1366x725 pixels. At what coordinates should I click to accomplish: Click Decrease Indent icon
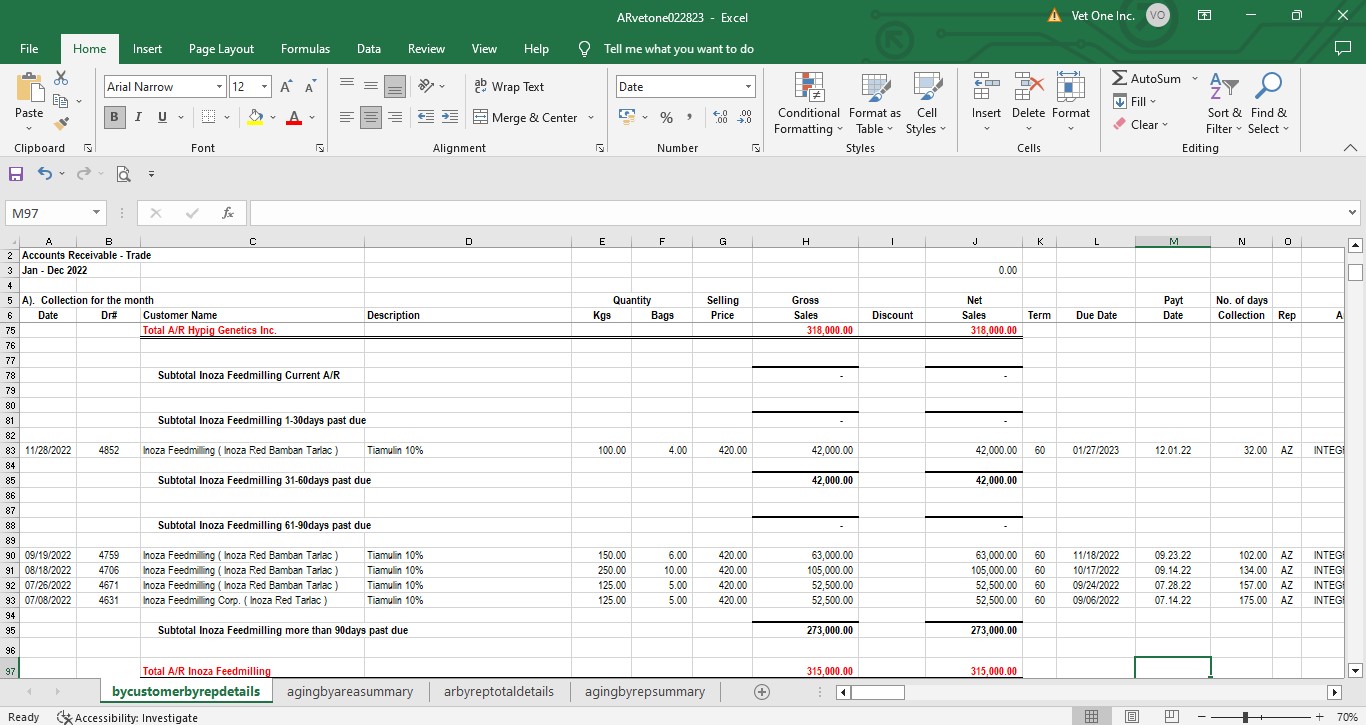[426, 117]
